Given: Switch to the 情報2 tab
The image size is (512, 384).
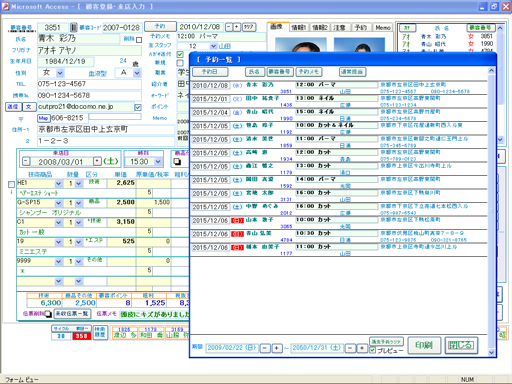Looking at the screenshot, I should (x=320, y=27).
